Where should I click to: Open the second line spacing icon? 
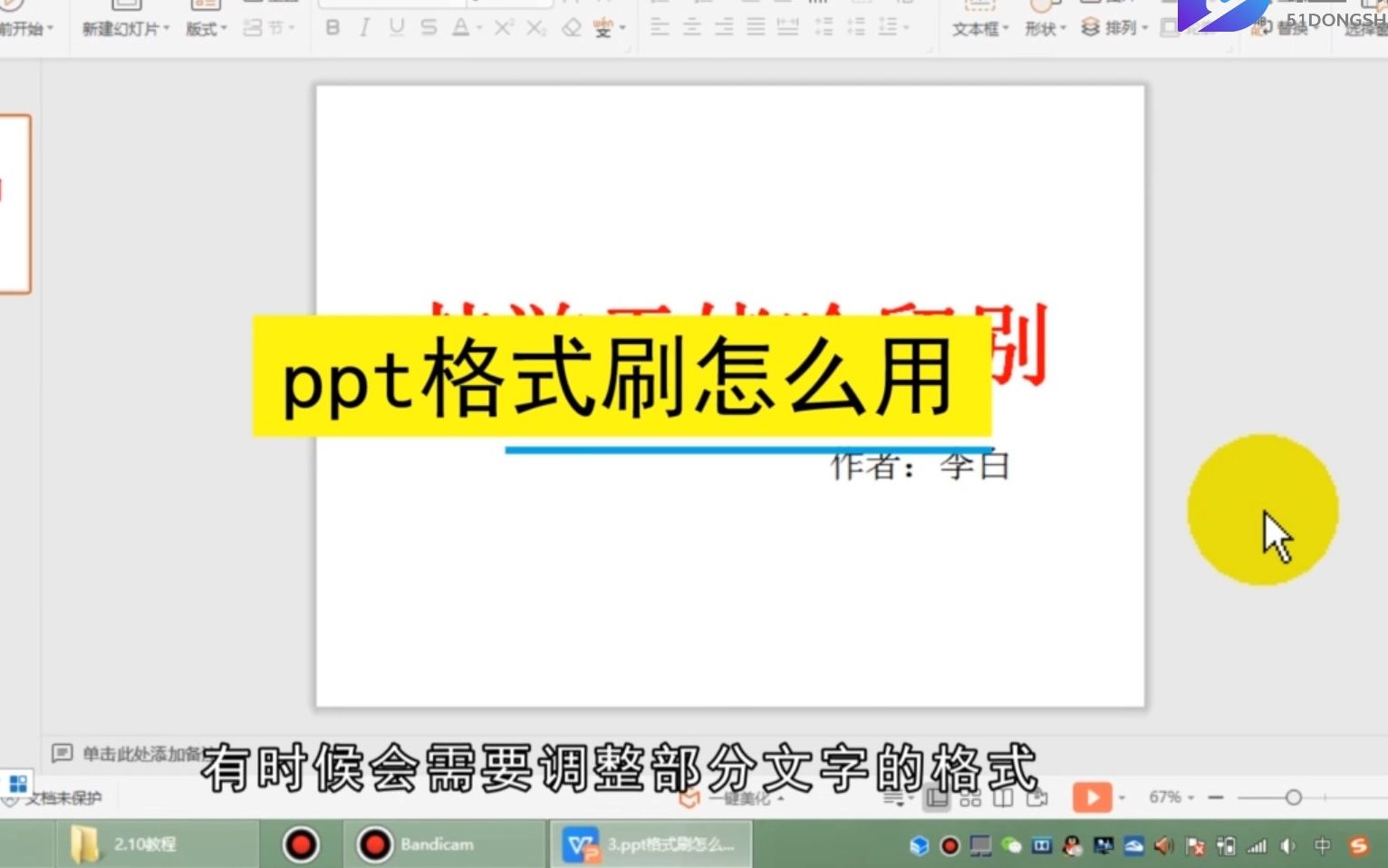tap(855, 28)
